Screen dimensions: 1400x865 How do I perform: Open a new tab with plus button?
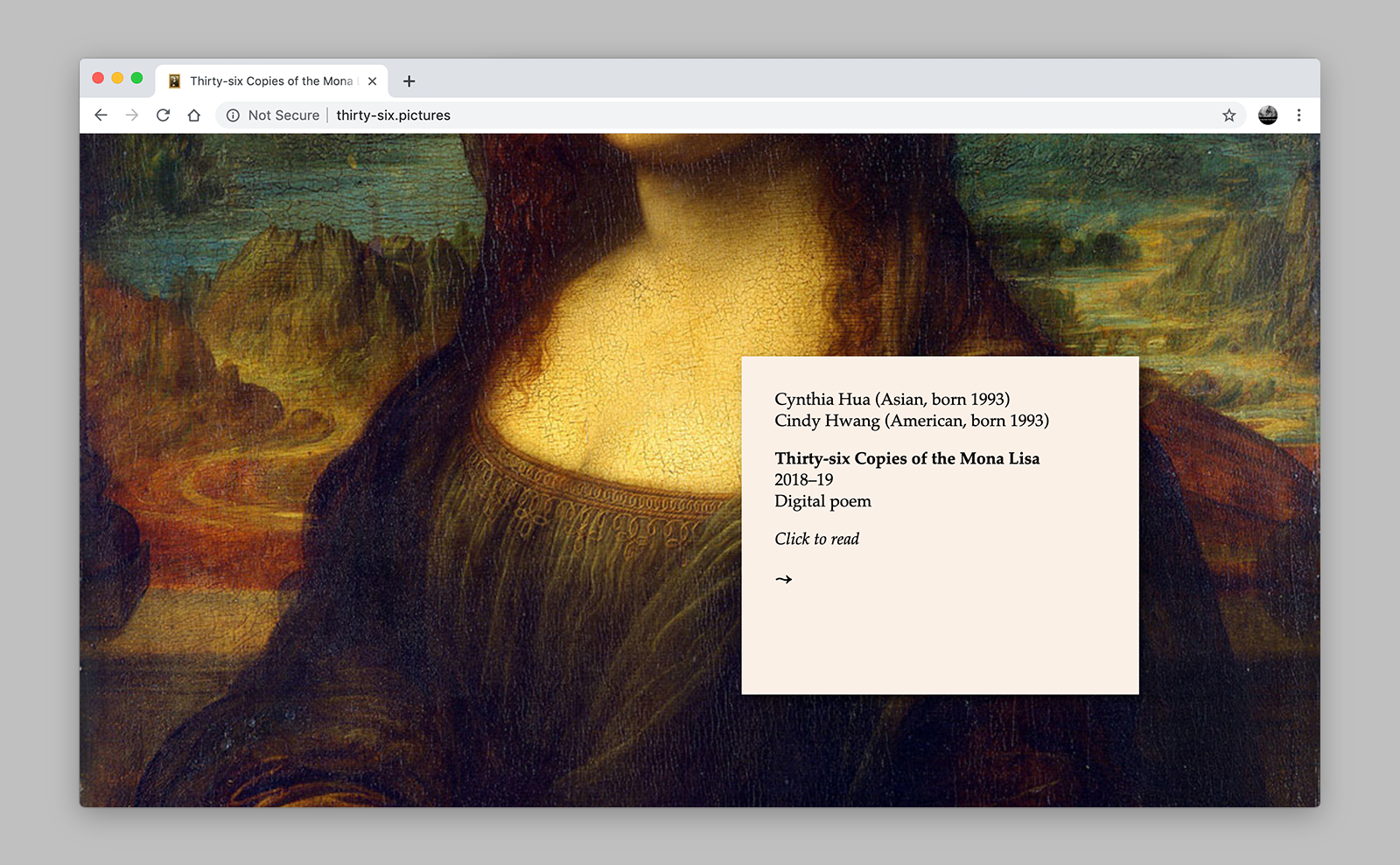point(409,81)
